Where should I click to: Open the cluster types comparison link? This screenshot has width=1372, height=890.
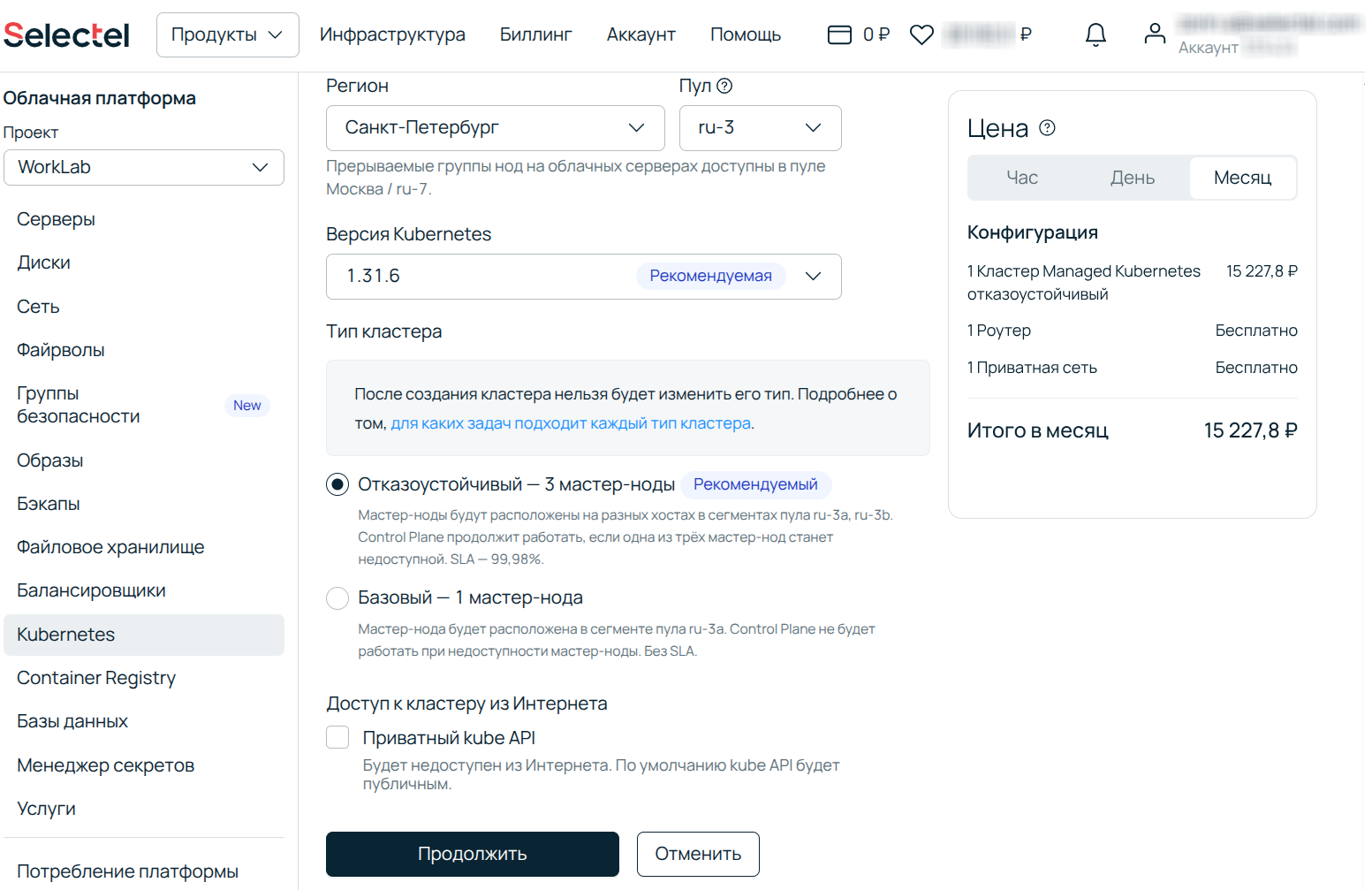(x=572, y=423)
